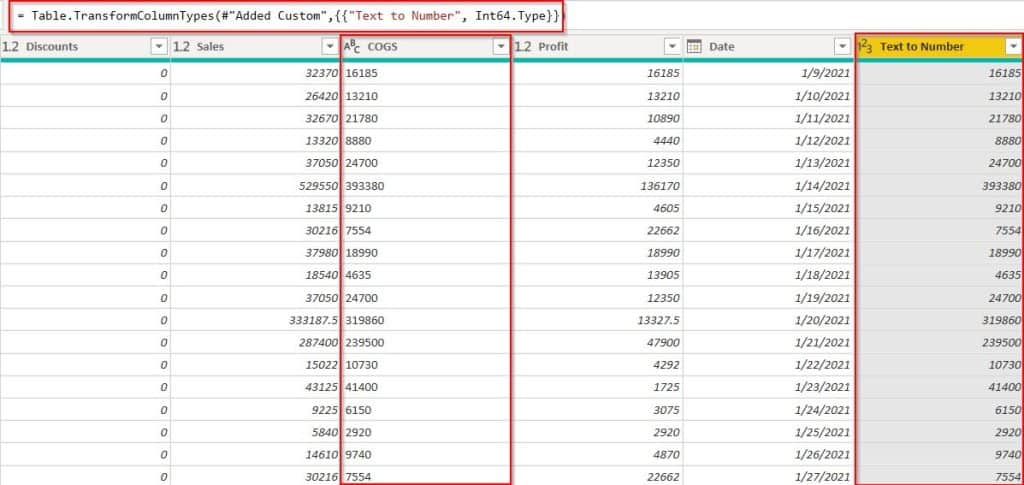Click Sales cell 333187.5
This screenshot has width=1024, height=485.
(x=255, y=321)
